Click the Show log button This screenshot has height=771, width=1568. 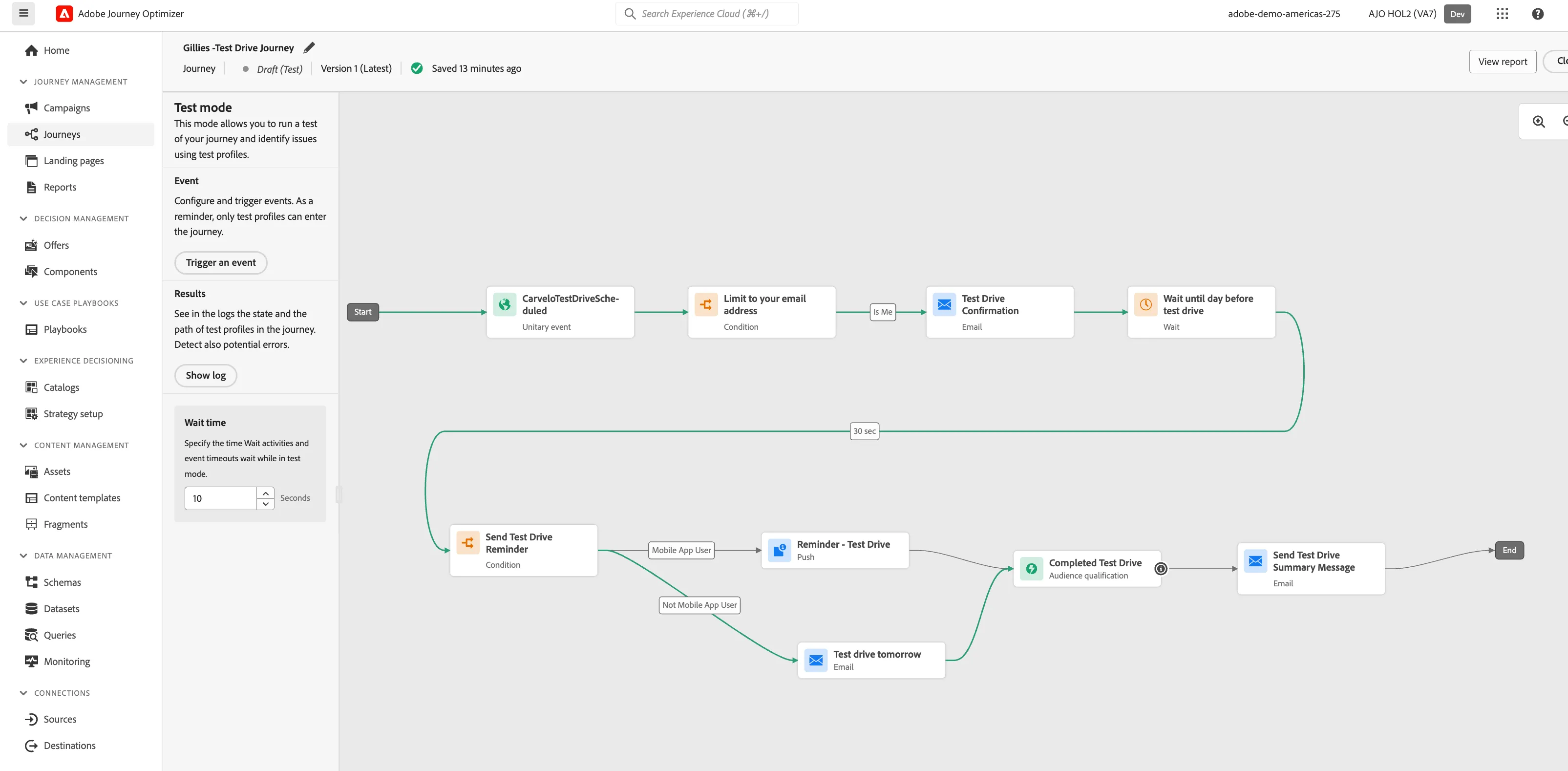tap(206, 375)
